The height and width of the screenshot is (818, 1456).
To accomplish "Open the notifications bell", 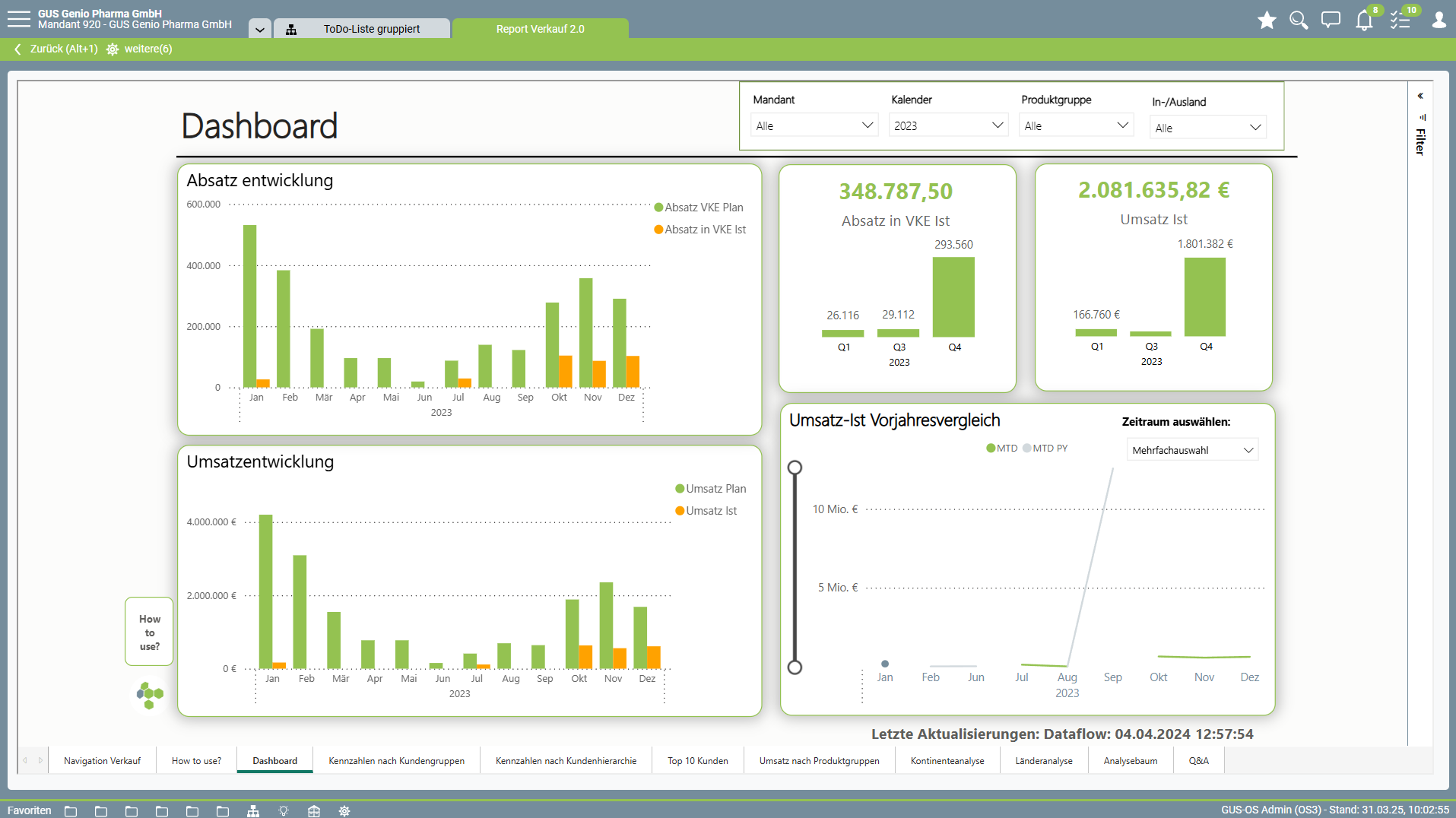I will tap(1364, 21).
